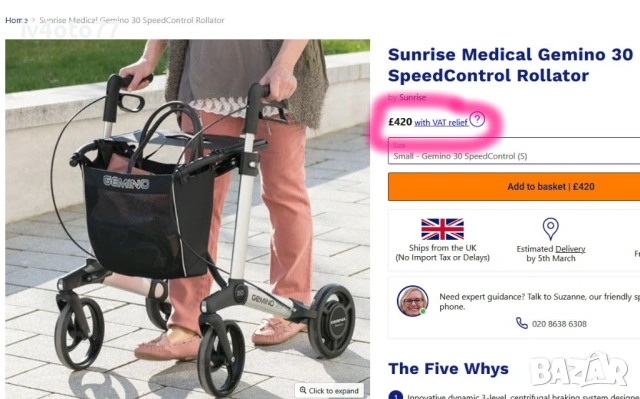Click the rollator product photo
The image size is (640, 399).
click(187, 219)
